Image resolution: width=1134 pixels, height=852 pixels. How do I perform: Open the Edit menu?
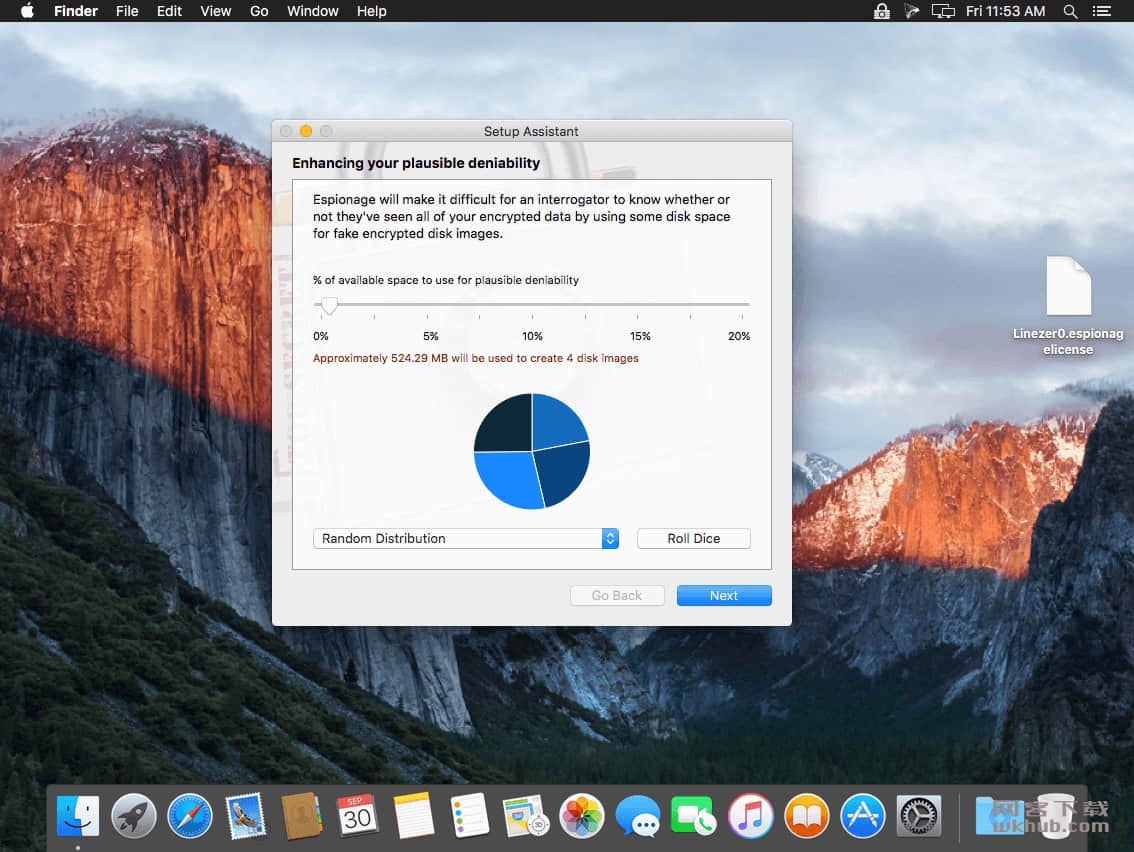click(x=169, y=11)
